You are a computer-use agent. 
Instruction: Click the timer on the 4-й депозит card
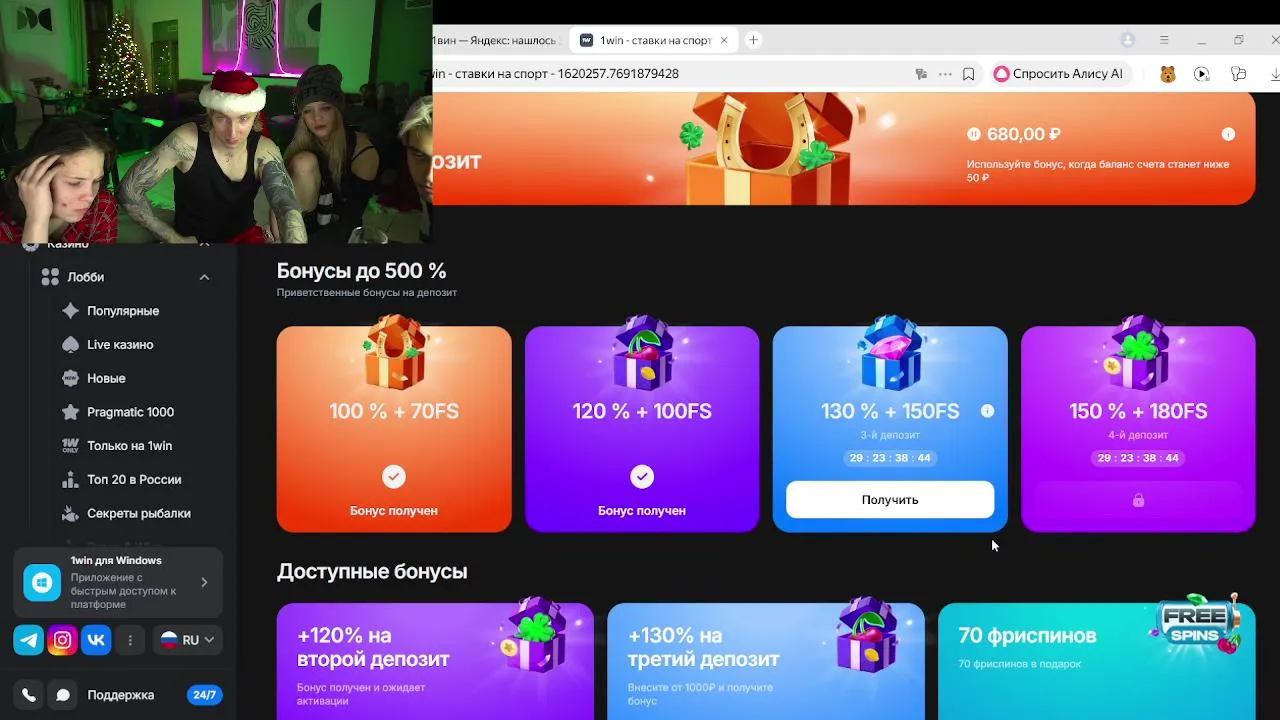click(1138, 458)
